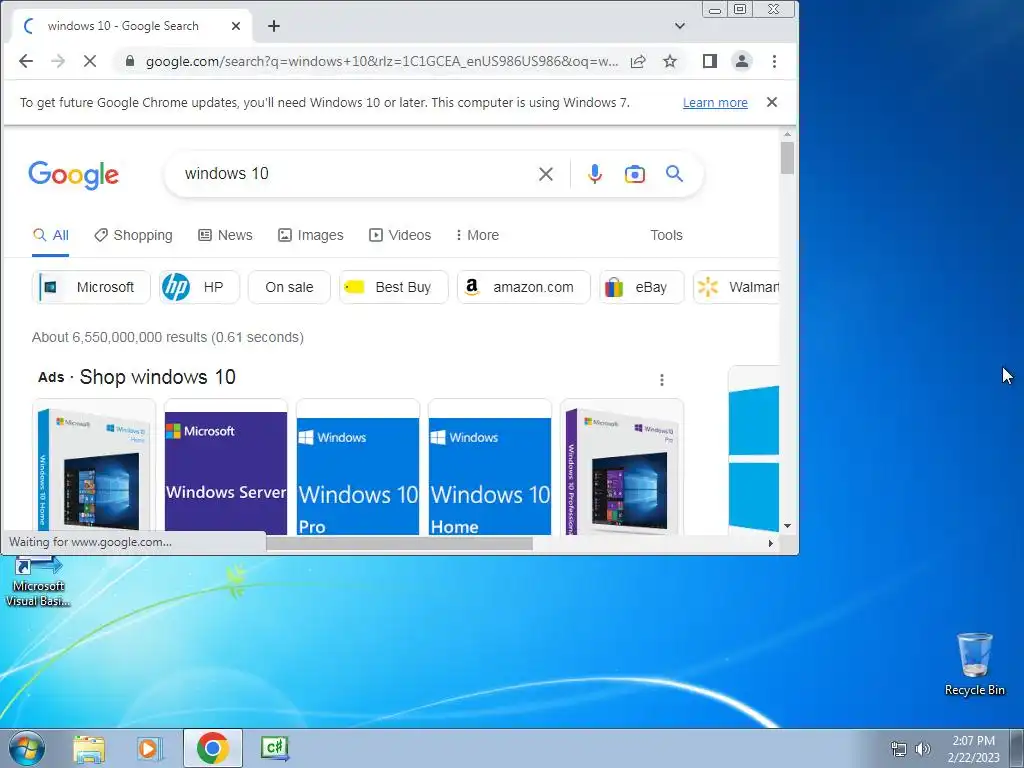Start voice search with the microphone icon
Image resolution: width=1024 pixels, height=768 pixels.
594,174
